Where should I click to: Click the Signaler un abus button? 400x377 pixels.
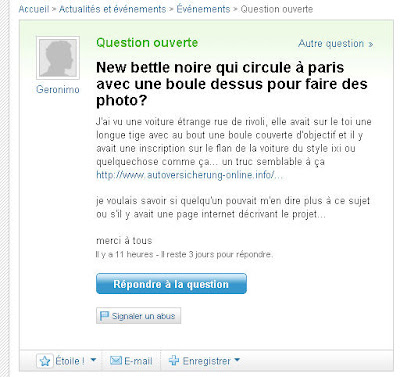(x=138, y=316)
